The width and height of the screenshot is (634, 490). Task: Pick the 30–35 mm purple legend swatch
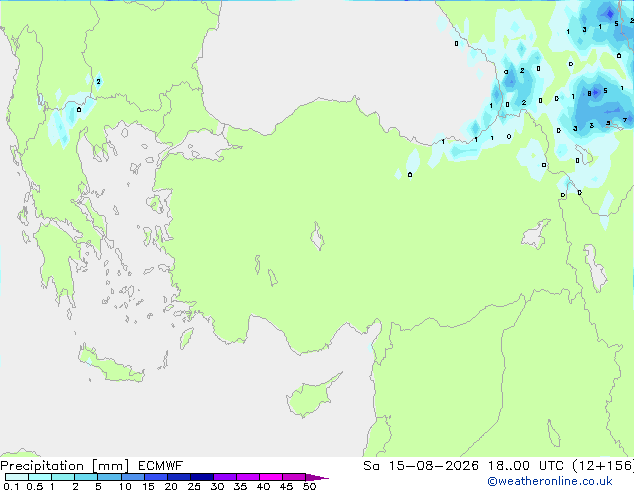point(224,477)
